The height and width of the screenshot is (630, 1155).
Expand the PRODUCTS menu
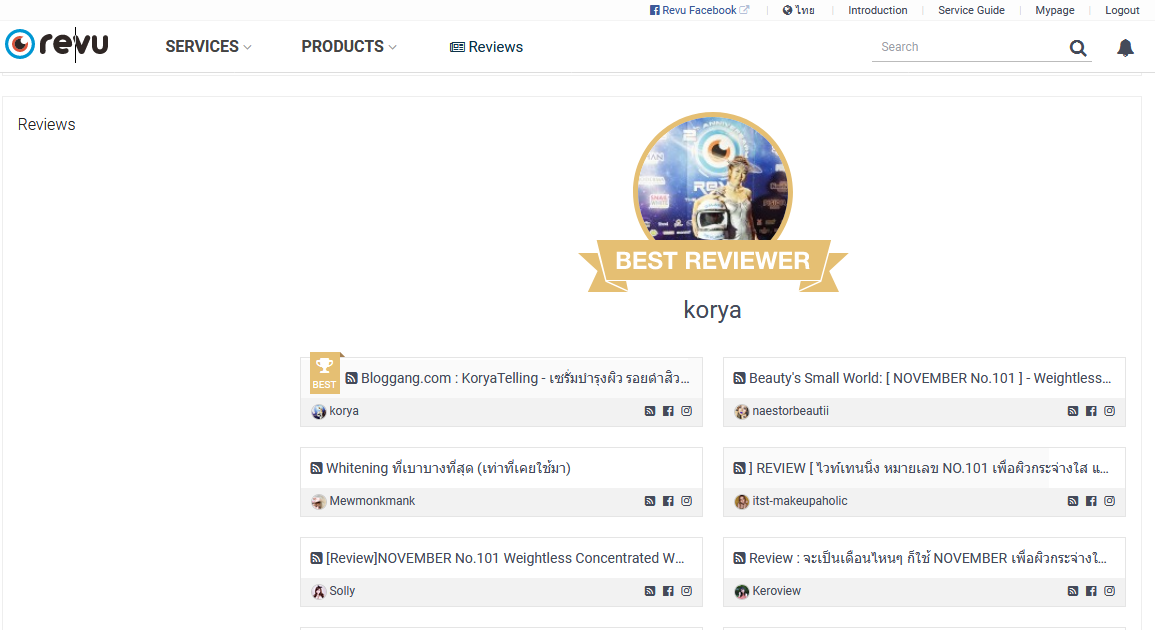[x=349, y=46]
